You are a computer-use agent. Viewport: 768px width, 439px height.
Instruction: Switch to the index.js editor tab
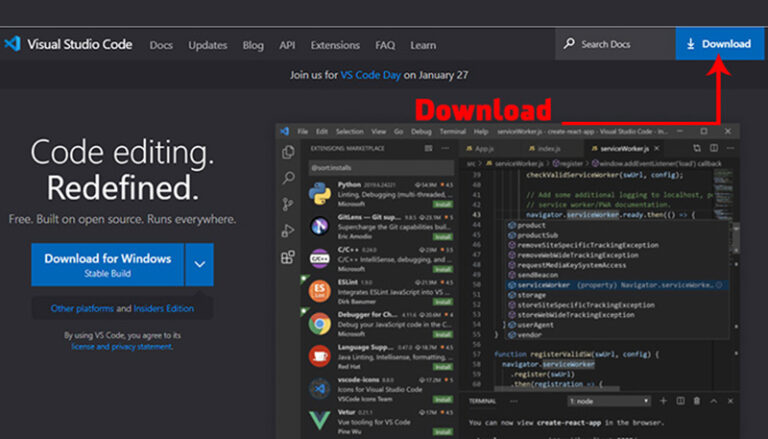pyautogui.click(x=544, y=148)
